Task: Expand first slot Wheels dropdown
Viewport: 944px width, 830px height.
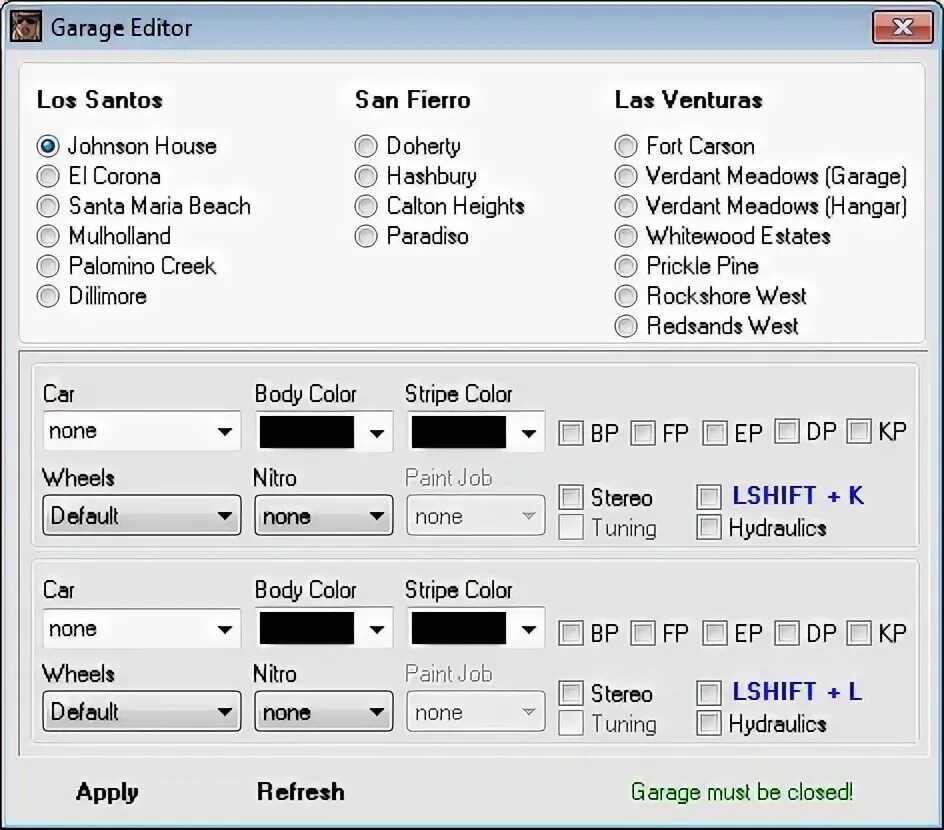Action: (141, 515)
